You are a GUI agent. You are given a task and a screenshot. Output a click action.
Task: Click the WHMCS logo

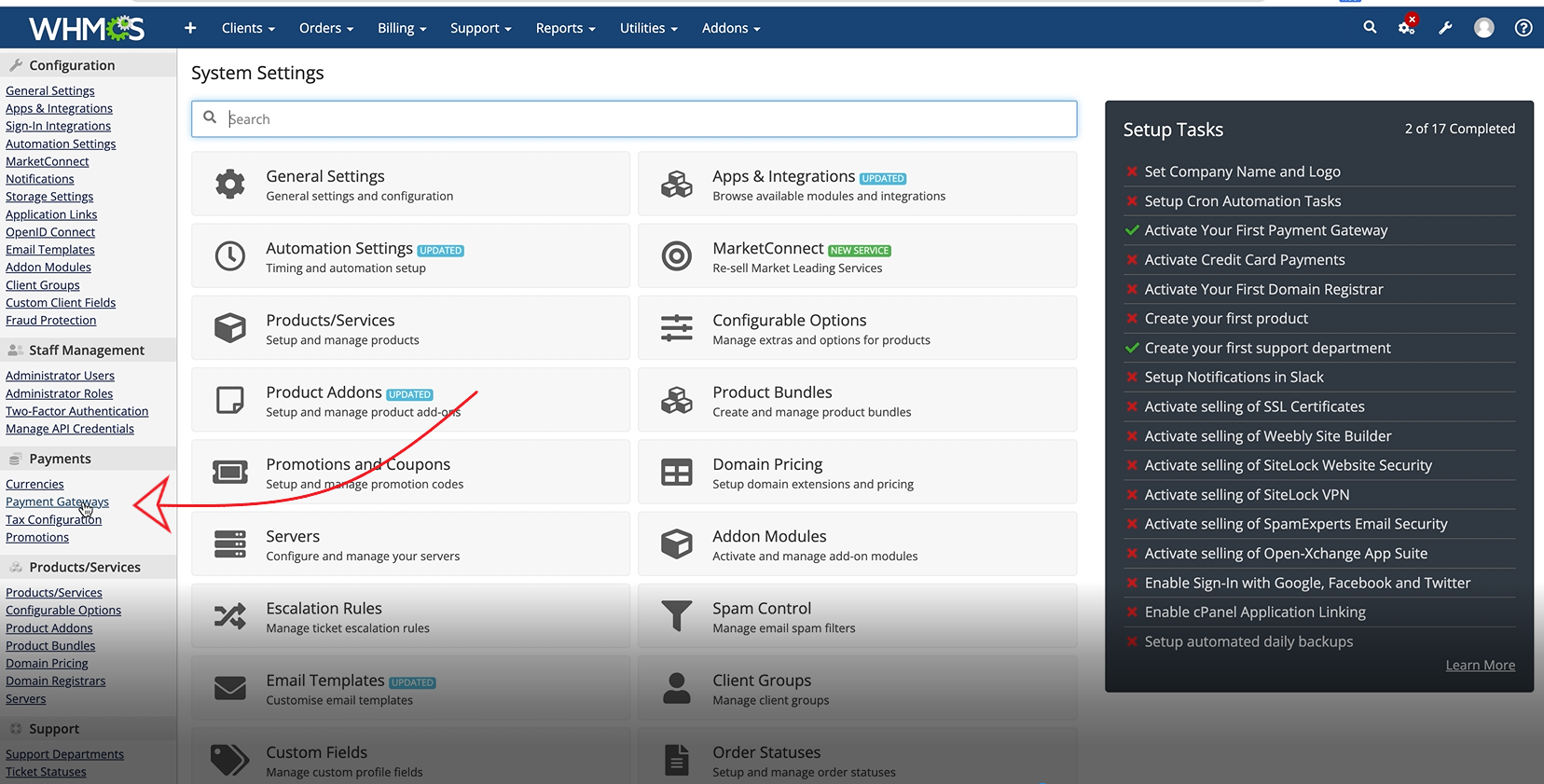[x=87, y=29]
